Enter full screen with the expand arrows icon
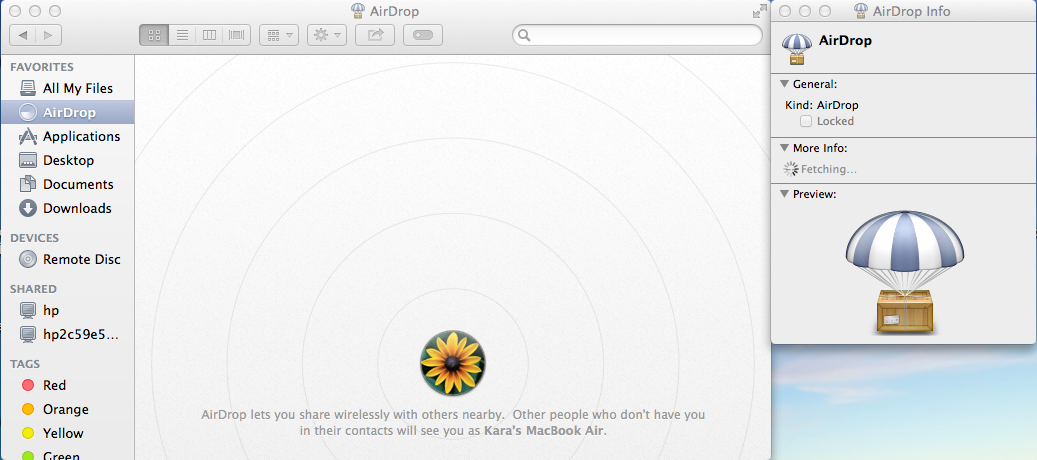 coord(759,11)
